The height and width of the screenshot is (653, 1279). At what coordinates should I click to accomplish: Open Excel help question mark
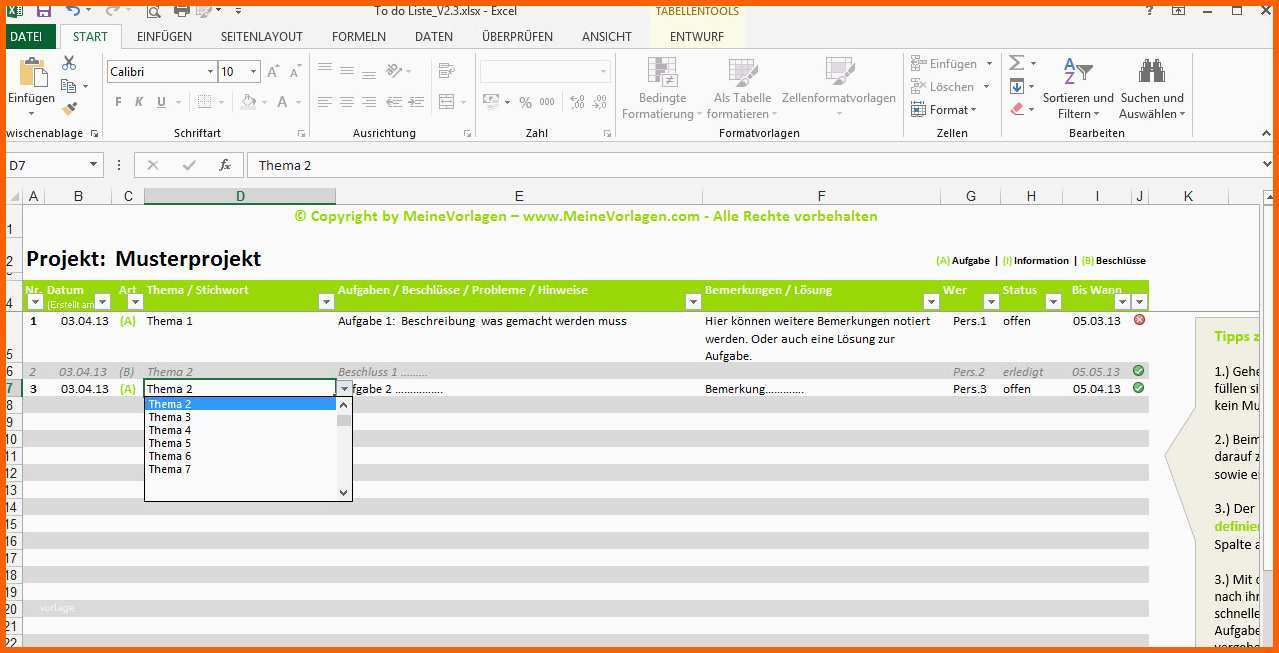[1148, 11]
